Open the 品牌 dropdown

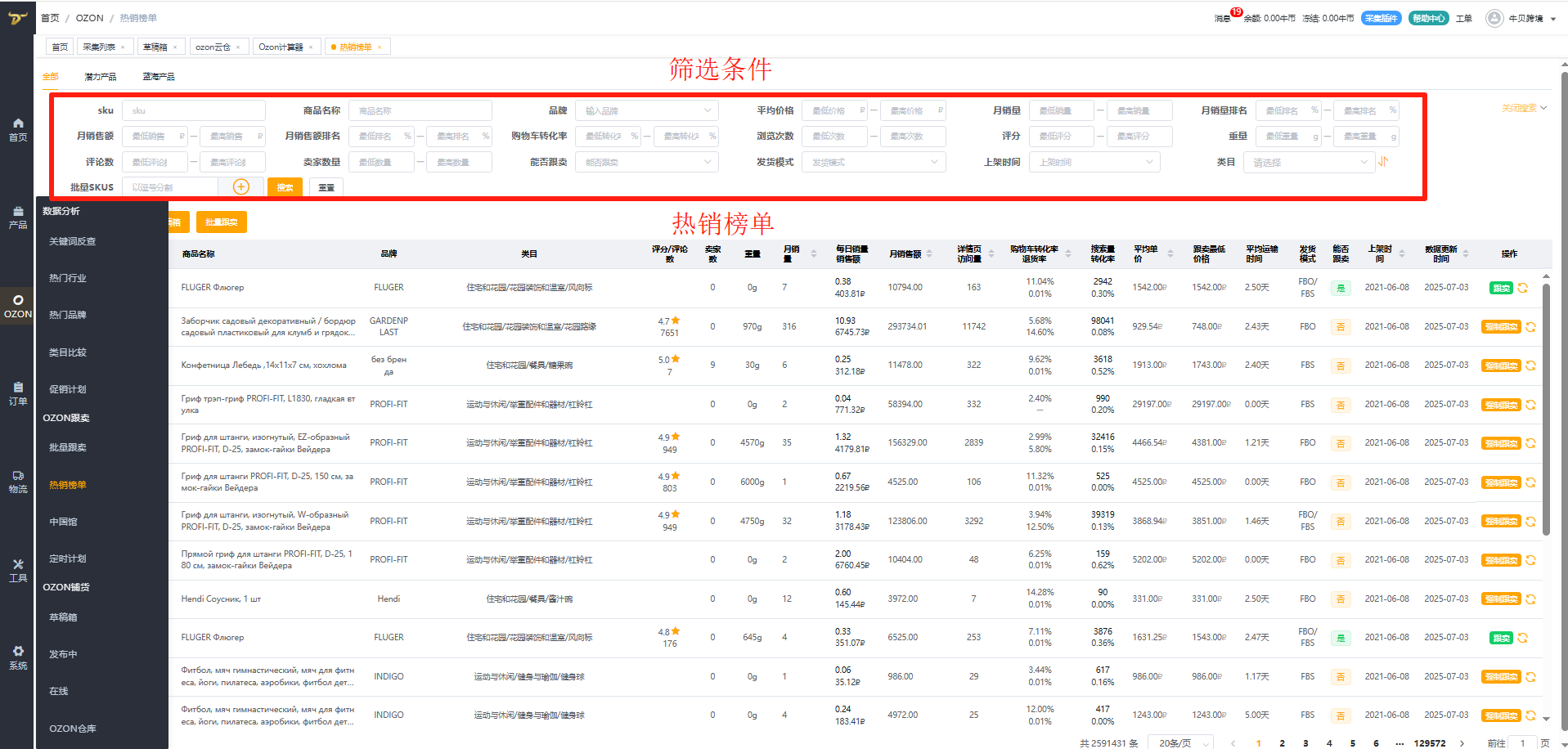tap(646, 110)
